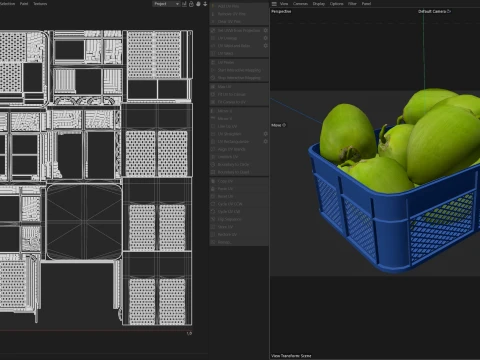480x360 pixels.
Task: Open options gear for UV Rectangularize
Action: pyautogui.click(x=266, y=141)
